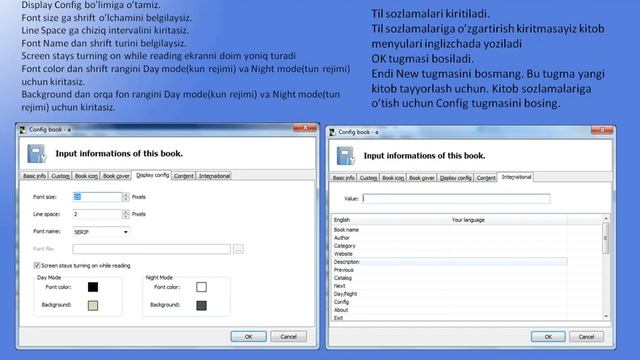Viewport: 640px width, 360px height.
Task: Toggle Screen stays turning on while reading
Action: tap(37, 266)
